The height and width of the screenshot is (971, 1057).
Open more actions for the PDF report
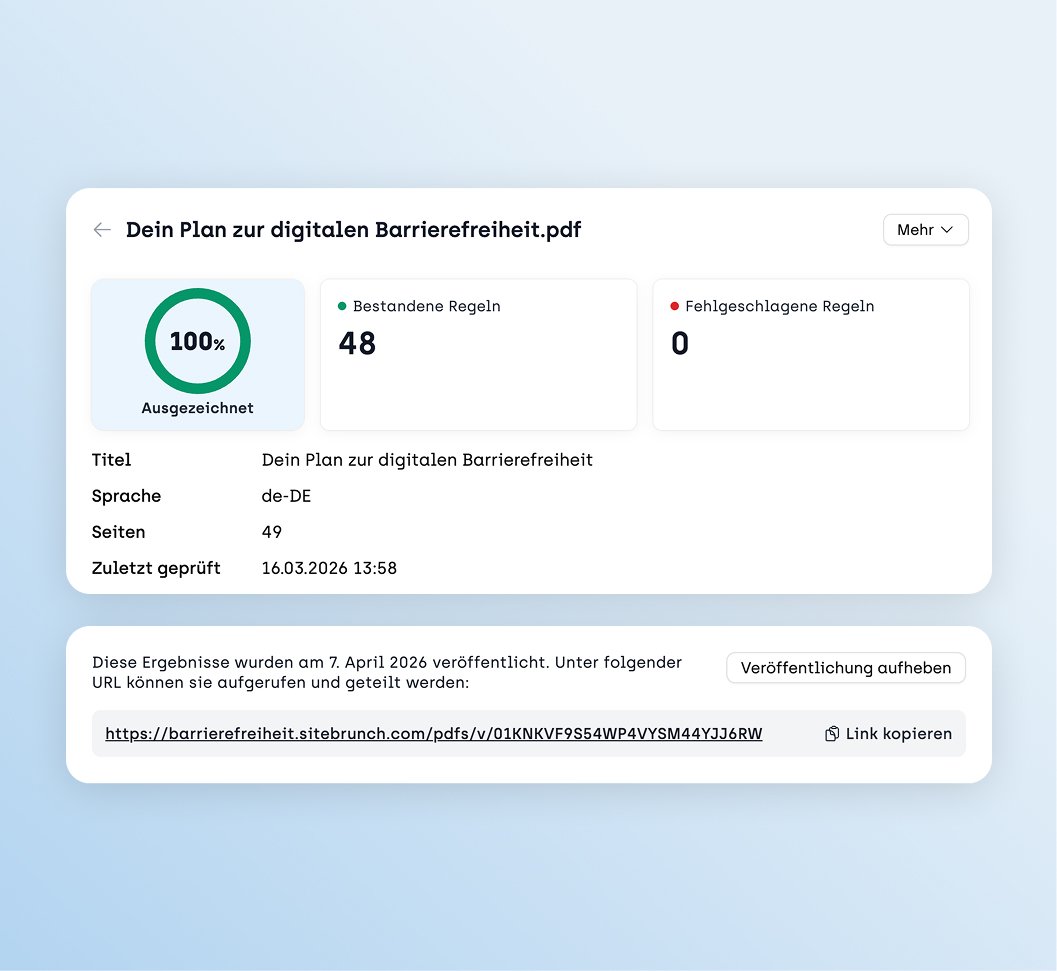pyautogui.click(x=925, y=229)
